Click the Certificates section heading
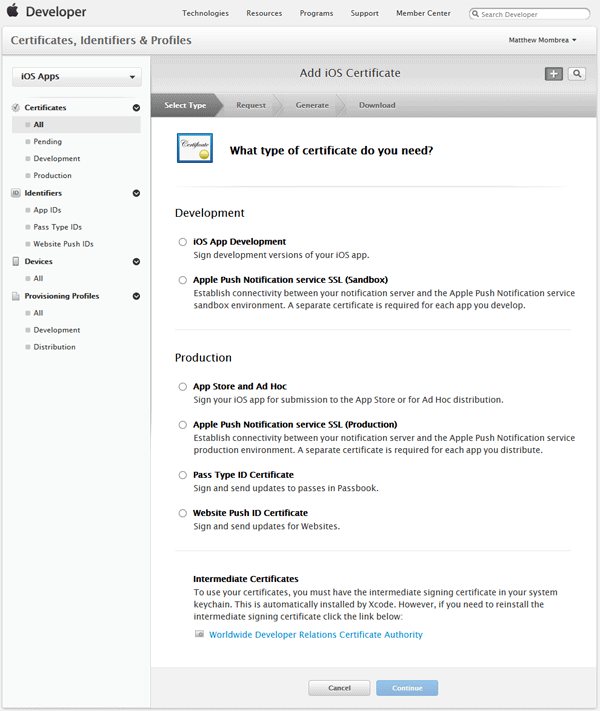This screenshot has width=600, height=711. pyautogui.click(x=45, y=107)
